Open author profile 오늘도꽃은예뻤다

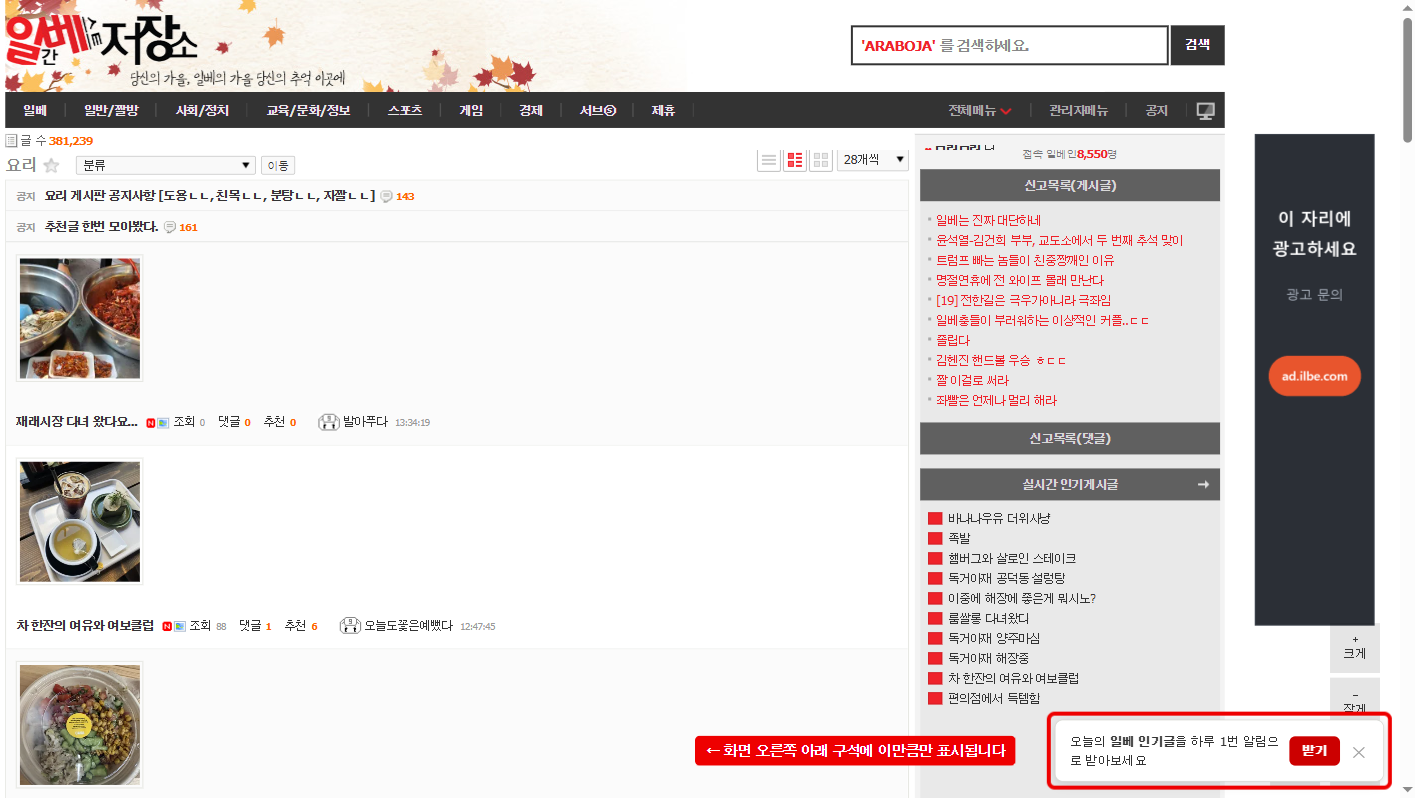click(408, 625)
